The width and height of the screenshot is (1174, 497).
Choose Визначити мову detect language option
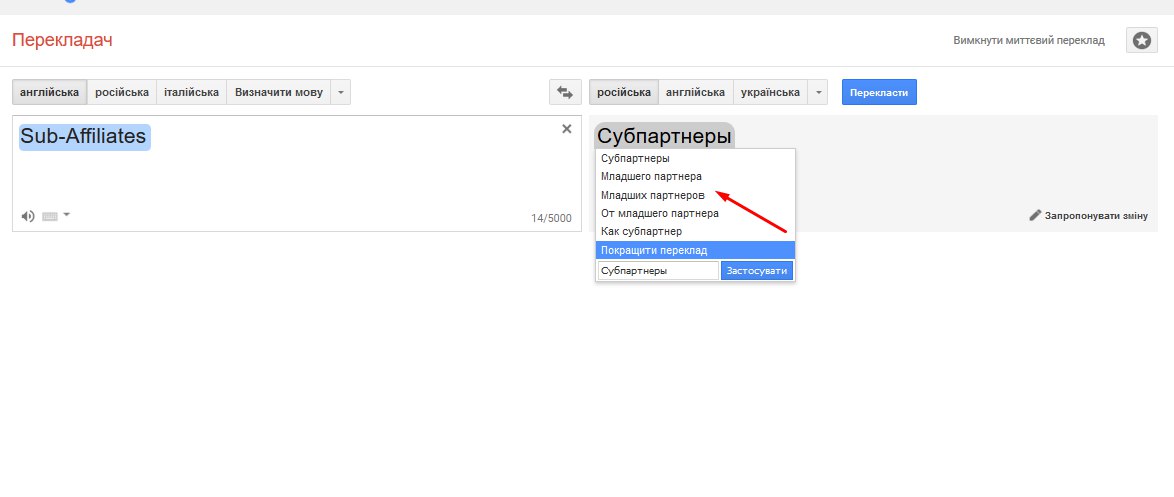tap(279, 93)
